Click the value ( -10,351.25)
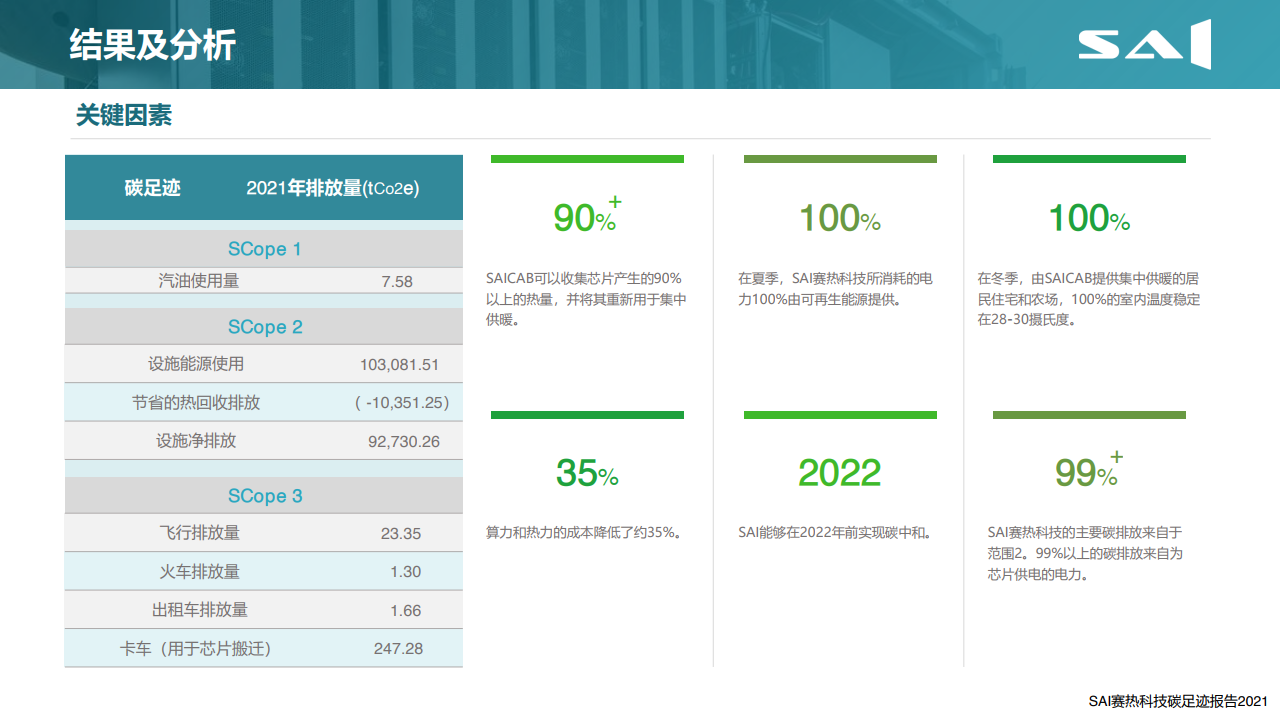The image size is (1280, 720). coord(402,402)
